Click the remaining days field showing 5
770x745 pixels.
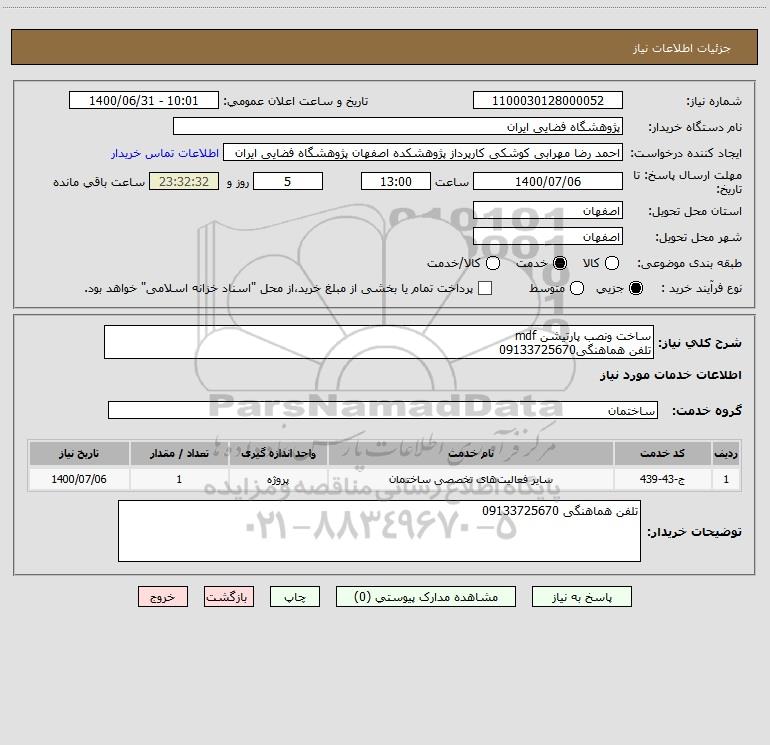click(288, 181)
